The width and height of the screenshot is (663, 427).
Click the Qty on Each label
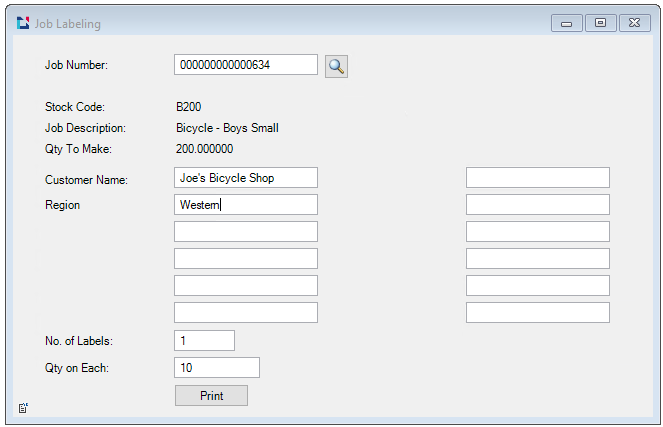[77, 368]
